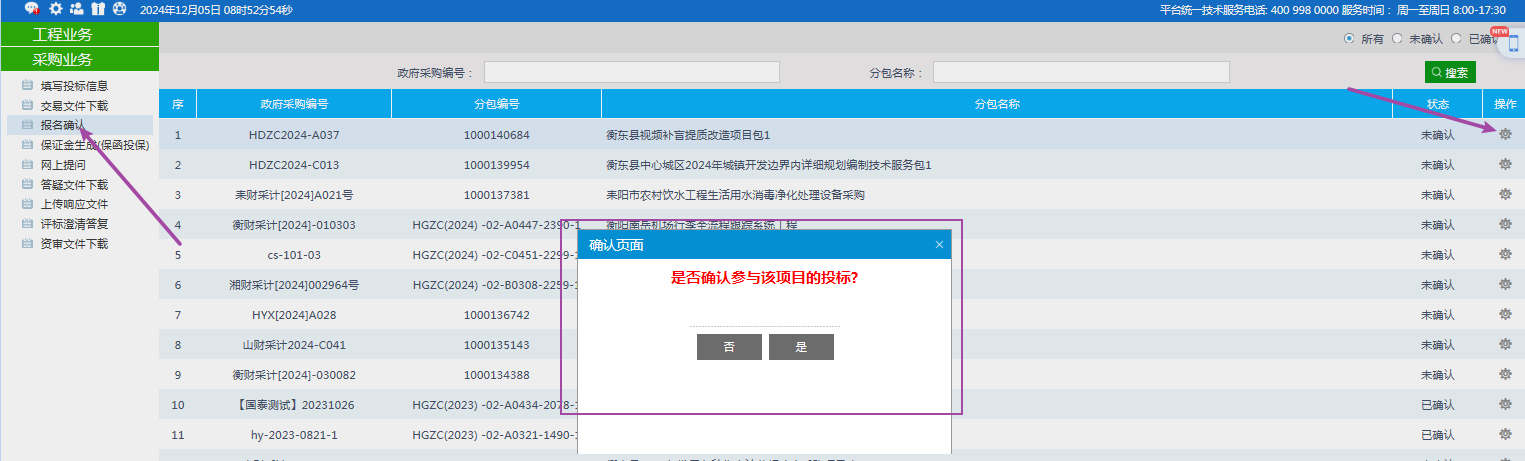Click the users group icon in top bar
Screen dimensions: 1525x461
coord(76,9)
